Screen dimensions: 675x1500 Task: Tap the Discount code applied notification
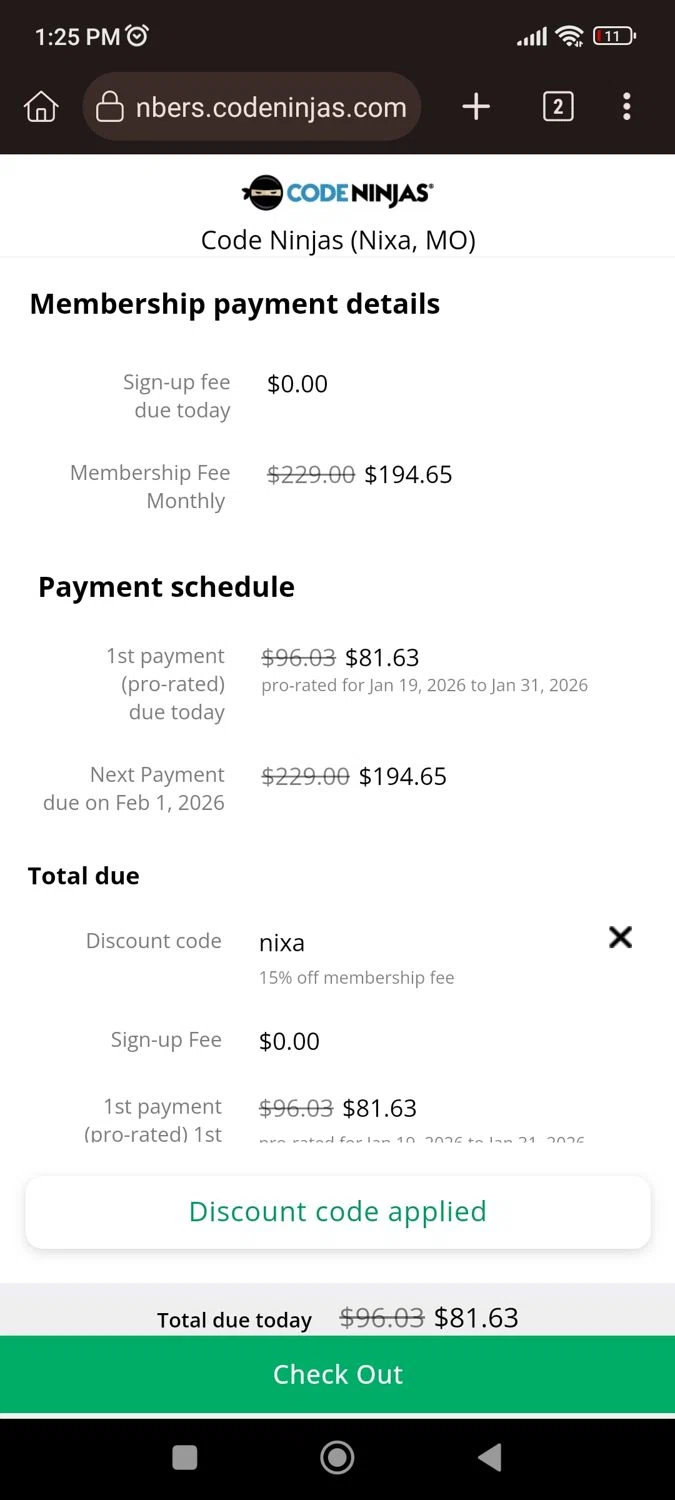338,1212
